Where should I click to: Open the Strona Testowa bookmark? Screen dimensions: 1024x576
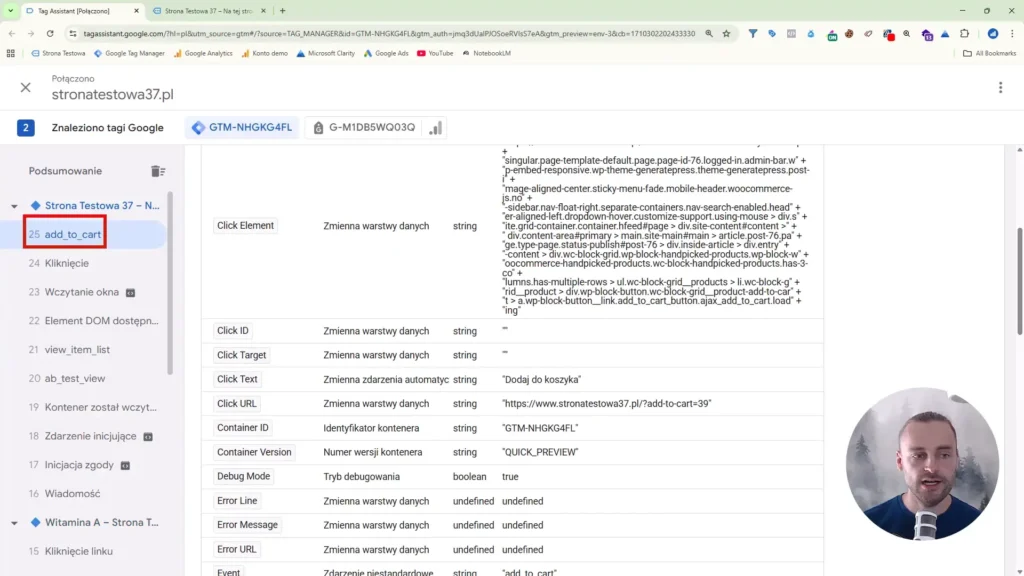pos(58,54)
